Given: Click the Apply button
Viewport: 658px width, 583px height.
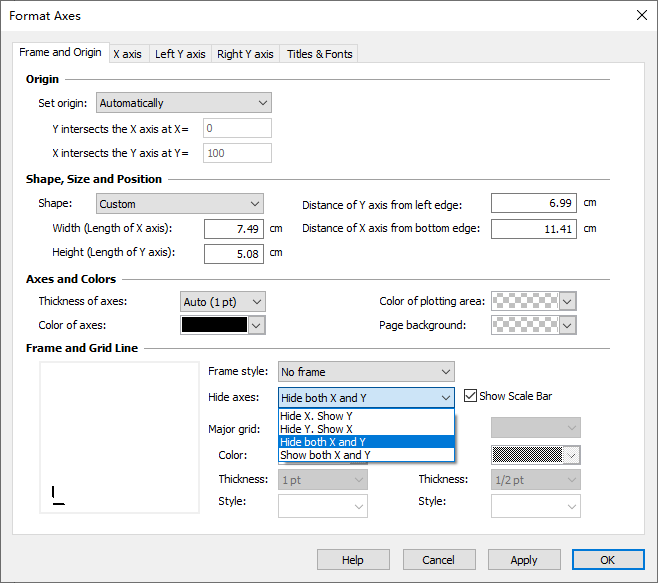Looking at the screenshot, I should click(523, 560).
